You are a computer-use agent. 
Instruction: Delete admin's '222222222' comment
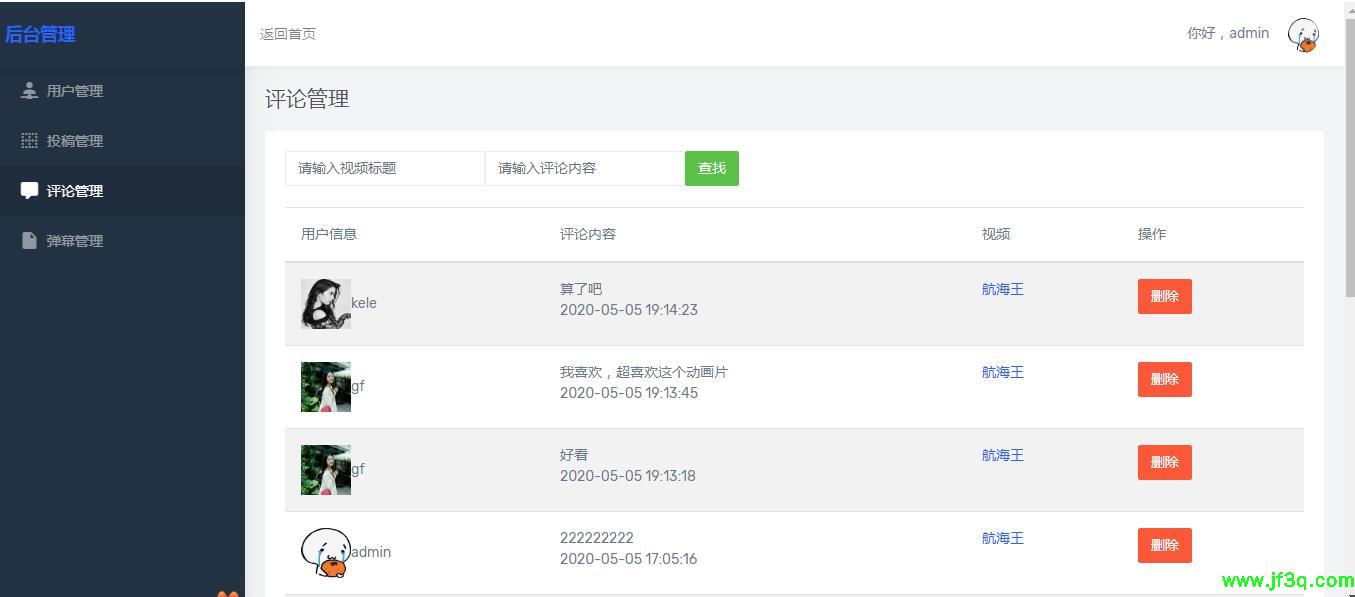(x=1164, y=546)
